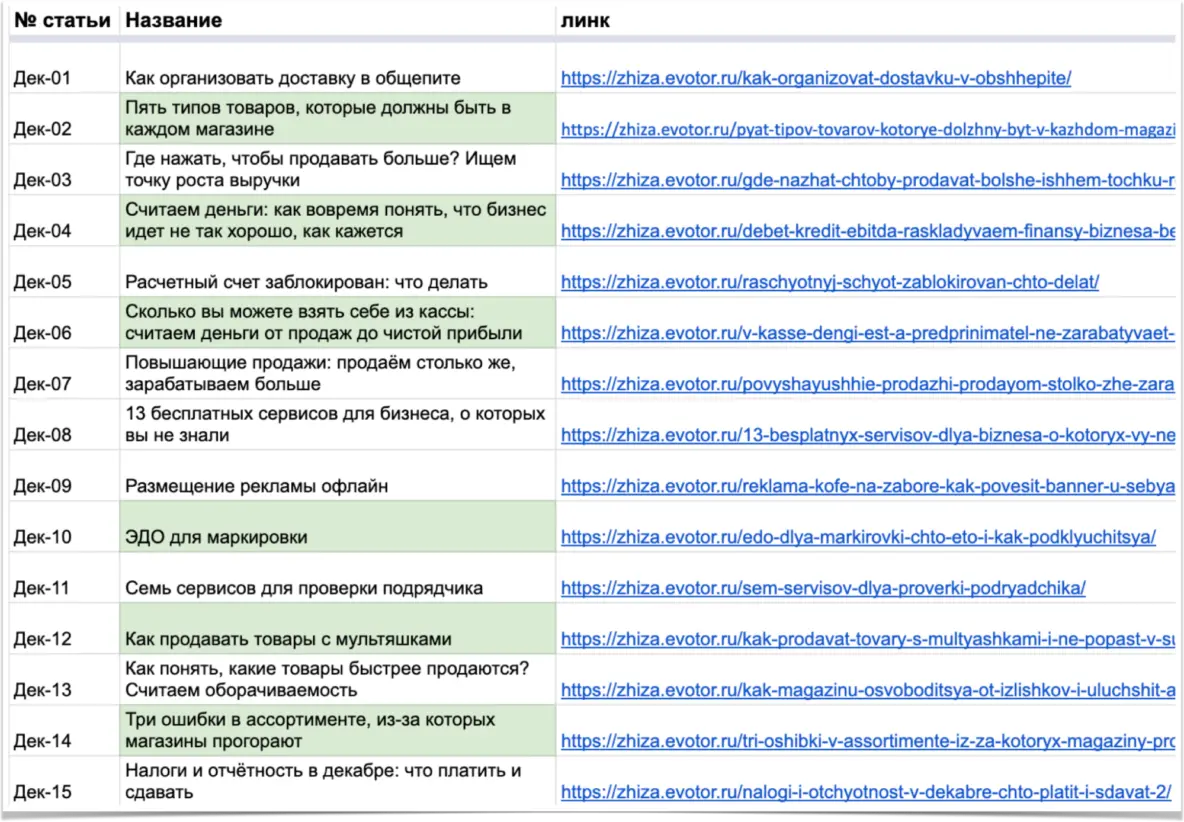
Task: Click the povyshayushhie-prodazhi link
Action: click(x=866, y=384)
